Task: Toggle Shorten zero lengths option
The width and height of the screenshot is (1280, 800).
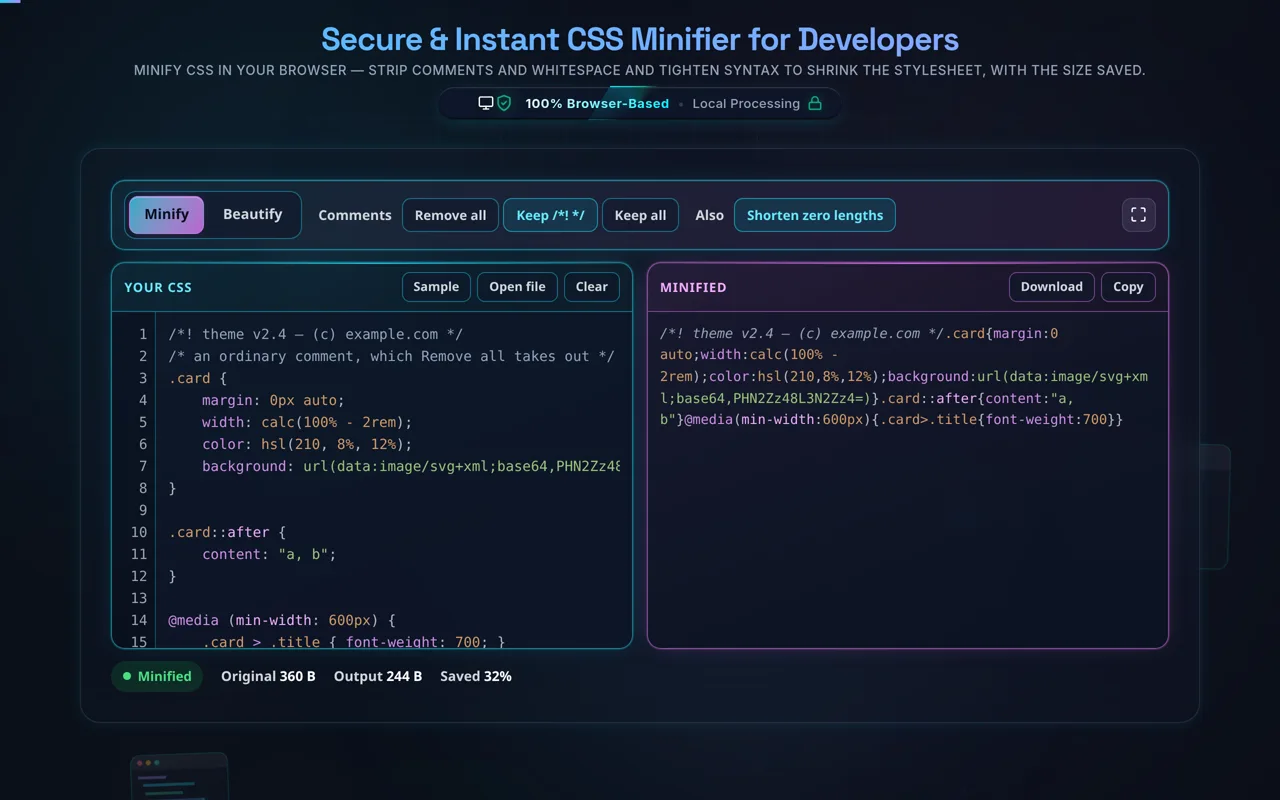Action: (x=815, y=215)
